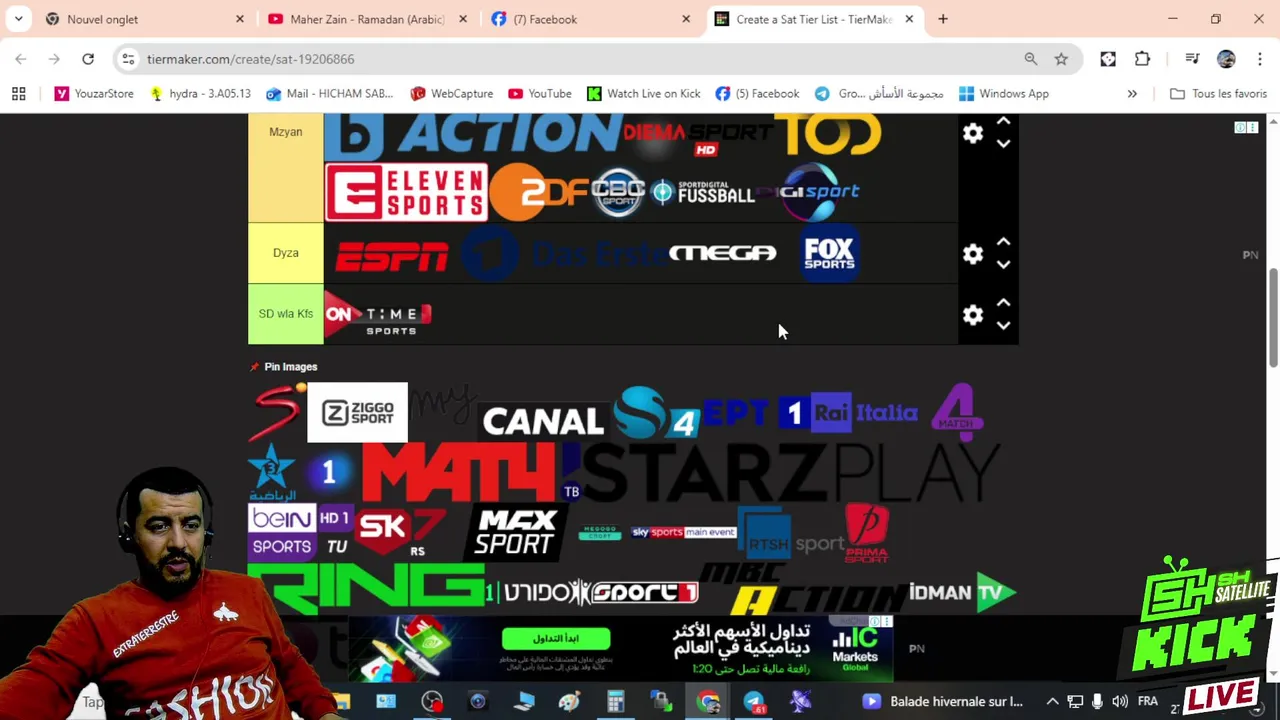Move SD wla Kfs row down
The width and height of the screenshot is (1280, 720).
pyautogui.click(x=1003, y=326)
